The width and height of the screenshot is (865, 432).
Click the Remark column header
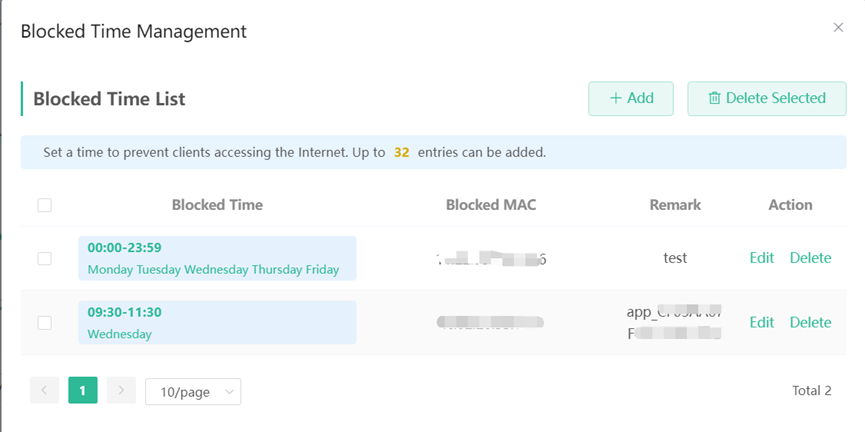pos(675,205)
